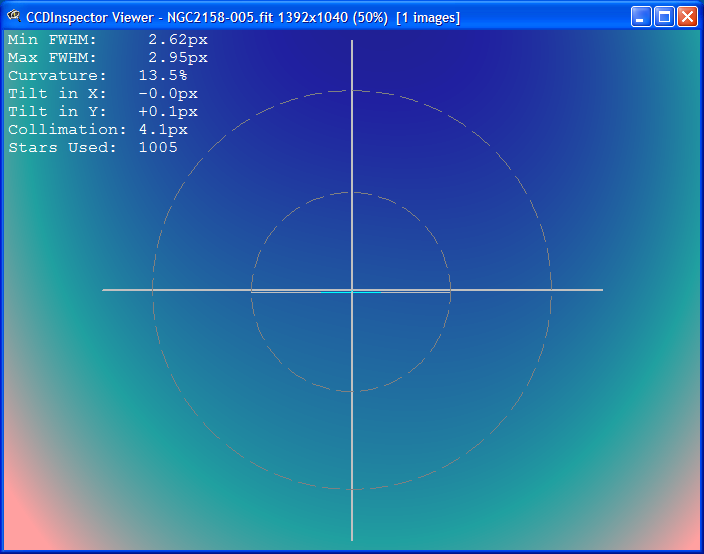Image resolution: width=704 pixels, height=554 pixels.
Task: Click the pink bottom-left corner of the map
Action: pyautogui.click(x=18, y=532)
